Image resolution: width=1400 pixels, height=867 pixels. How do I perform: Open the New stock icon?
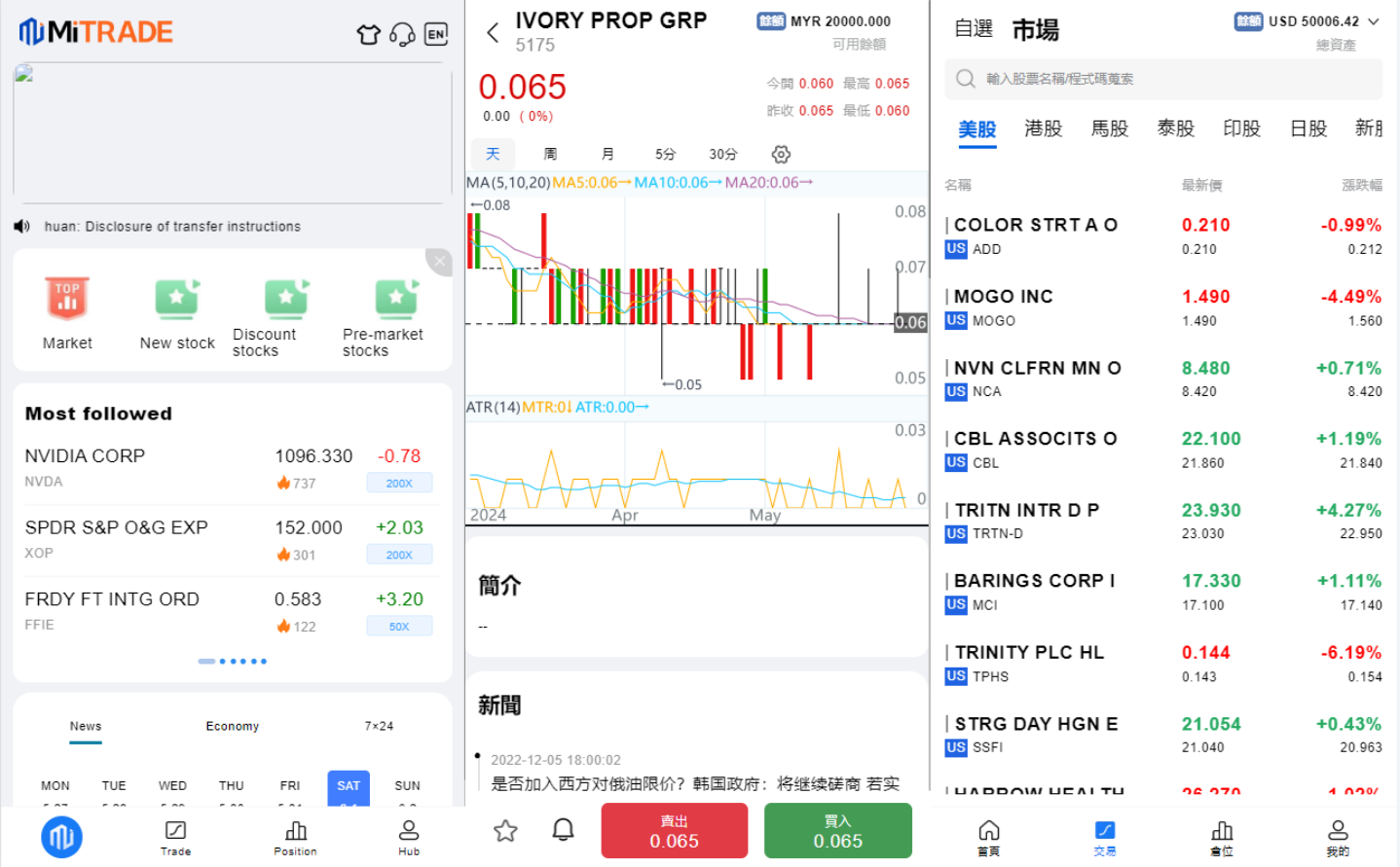(x=177, y=300)
